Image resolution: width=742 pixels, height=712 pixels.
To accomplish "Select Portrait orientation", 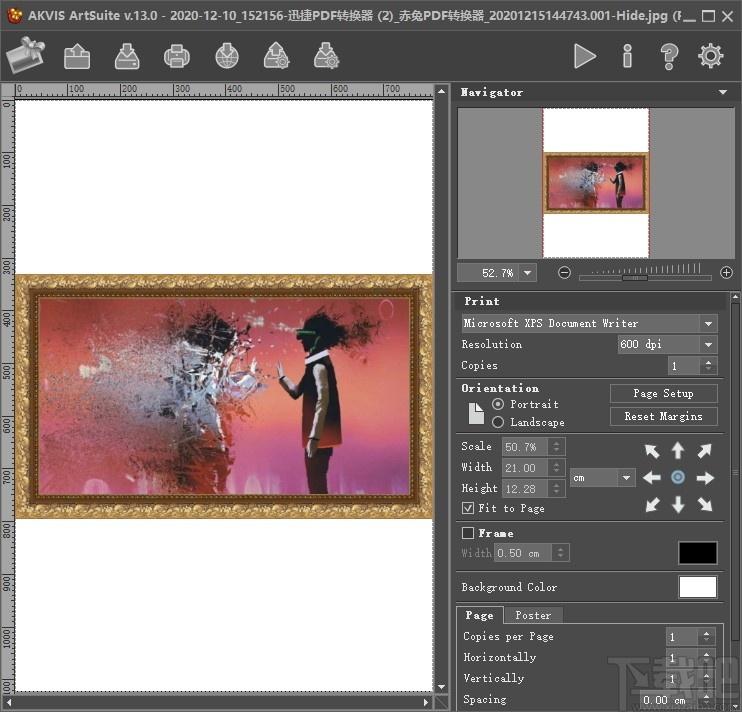I will pyautogui.click(x=498, y=404).
